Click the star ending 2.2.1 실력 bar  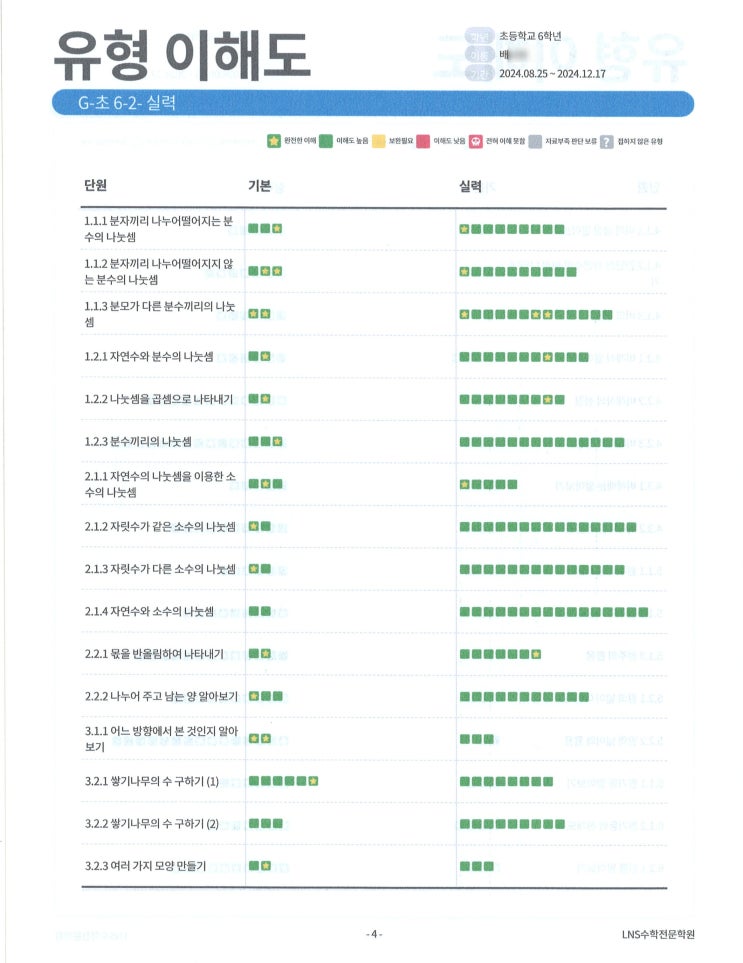click(x=536, y=654)
